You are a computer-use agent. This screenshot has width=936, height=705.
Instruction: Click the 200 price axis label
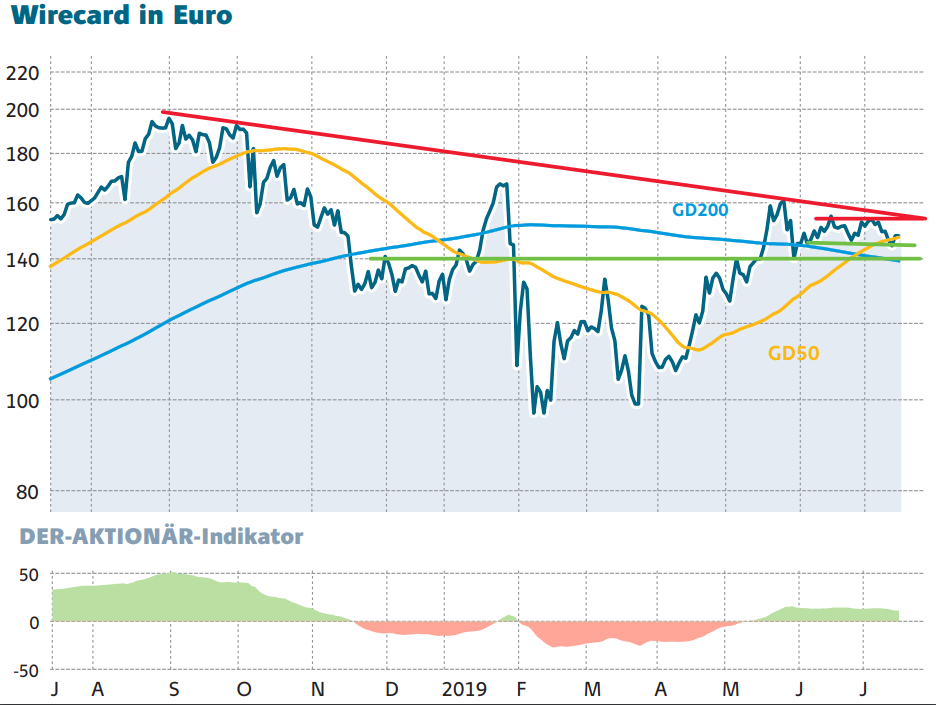pos(23,110)
